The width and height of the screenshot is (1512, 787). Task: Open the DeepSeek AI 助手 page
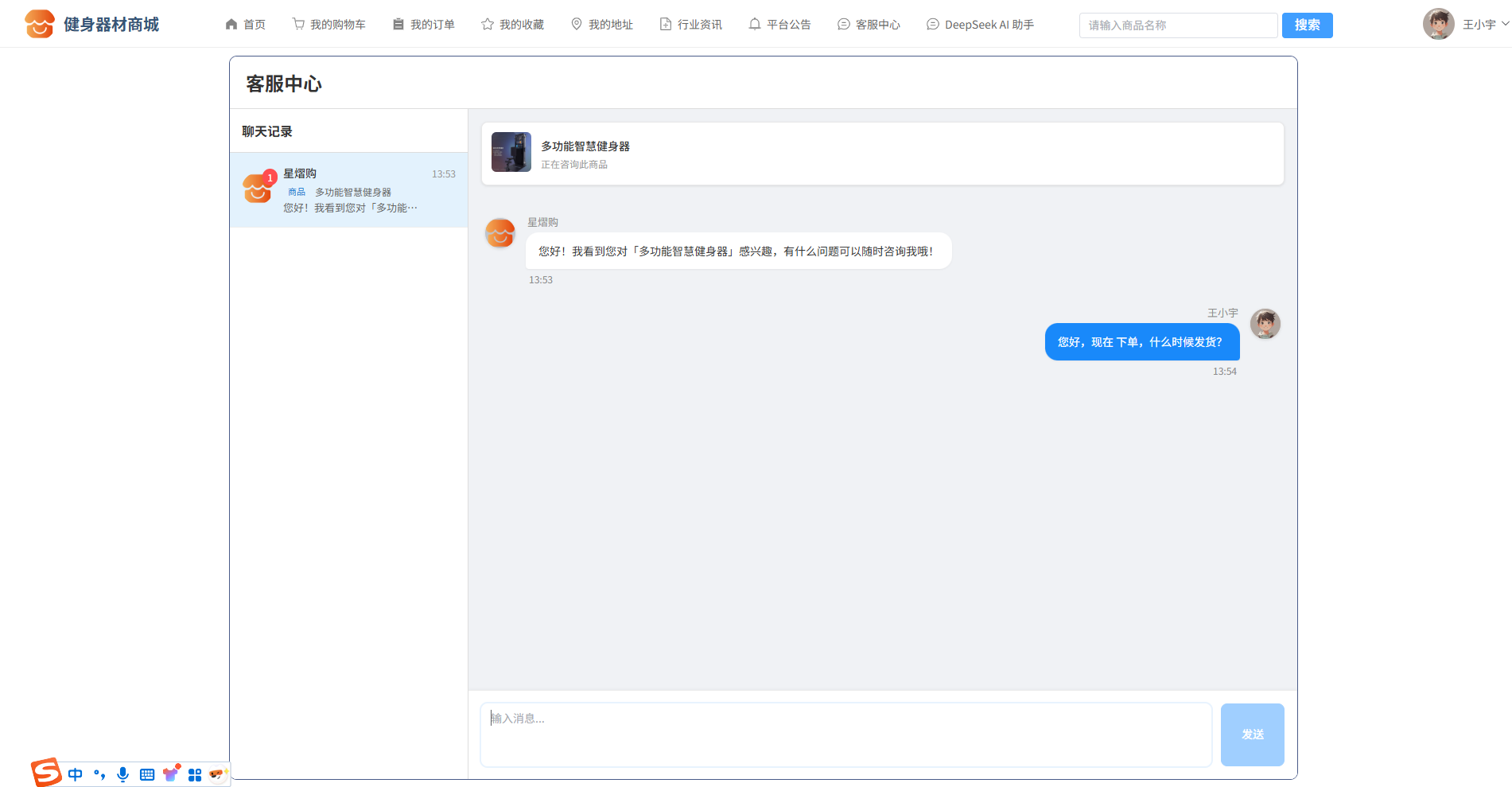pos(980,25)
